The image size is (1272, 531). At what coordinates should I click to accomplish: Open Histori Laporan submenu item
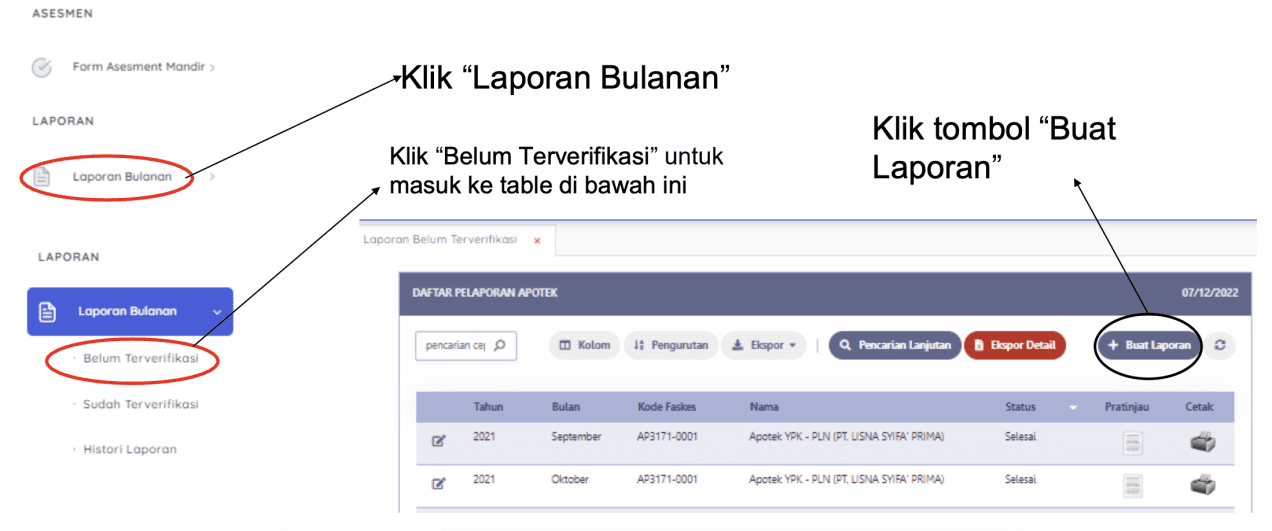(x=130, y=449)
